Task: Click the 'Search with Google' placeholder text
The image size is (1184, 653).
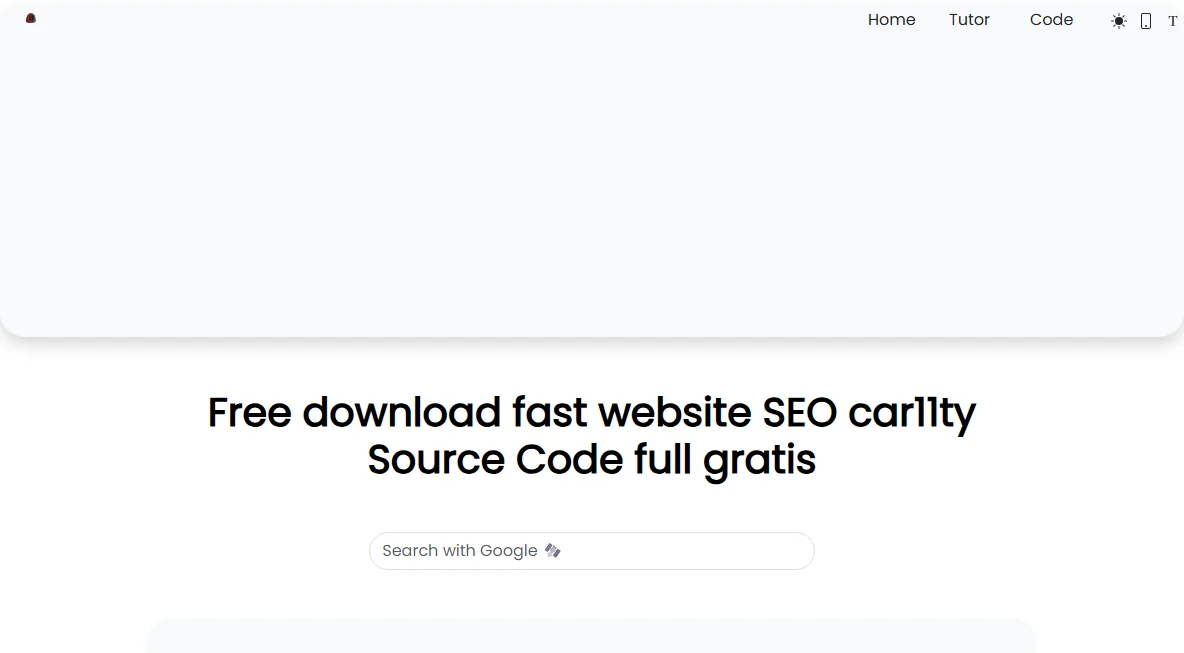Action: point(460,551)
